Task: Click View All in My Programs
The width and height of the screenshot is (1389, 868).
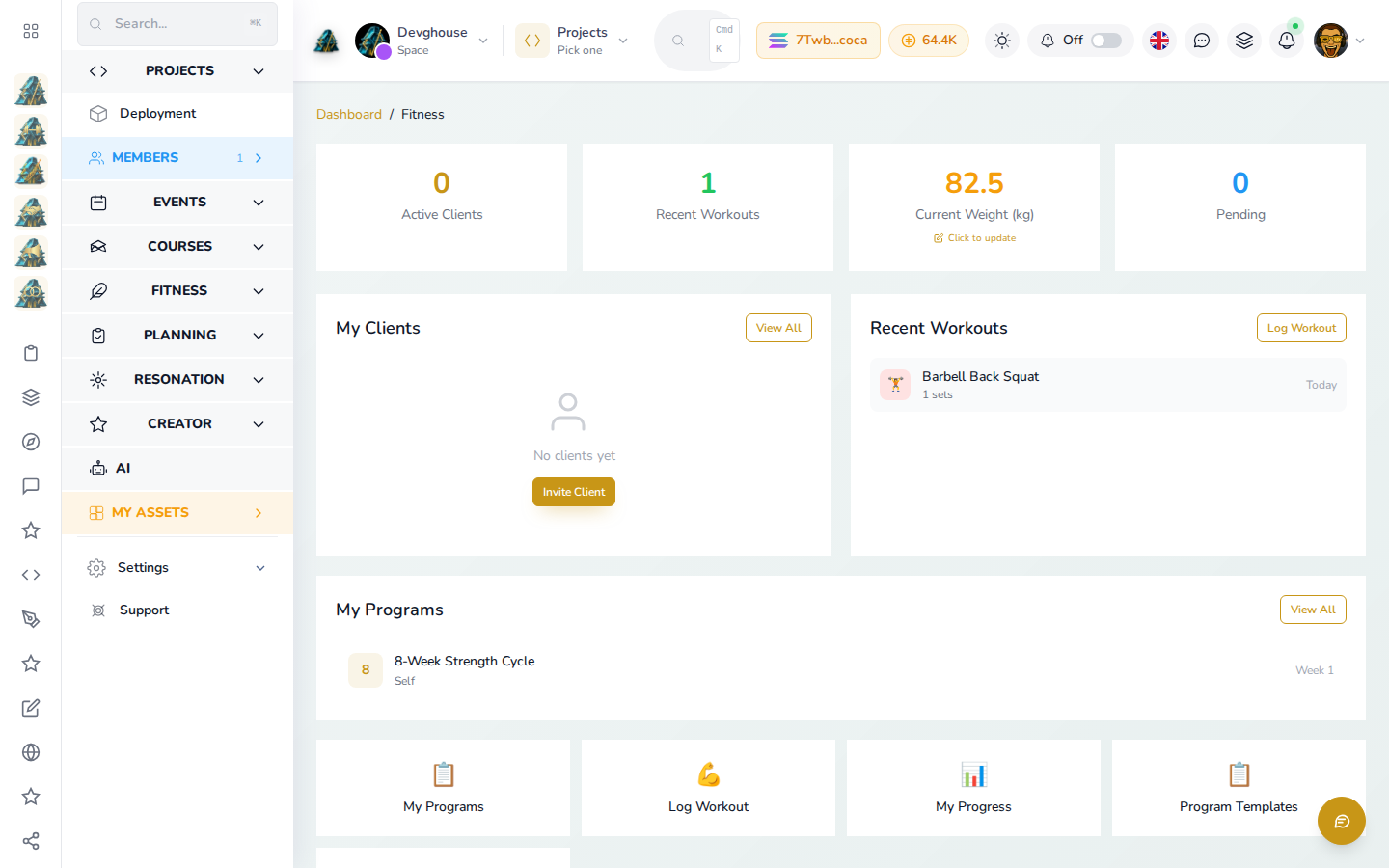Action: pos(1313,610)
